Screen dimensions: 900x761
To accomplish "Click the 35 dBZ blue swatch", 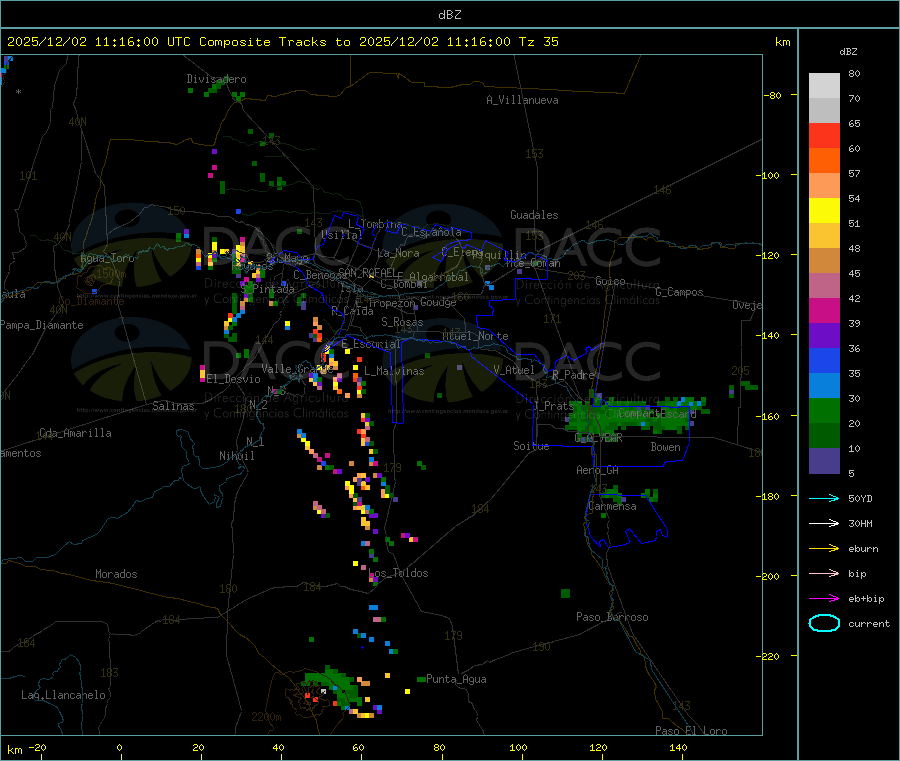I will point(824,386).
